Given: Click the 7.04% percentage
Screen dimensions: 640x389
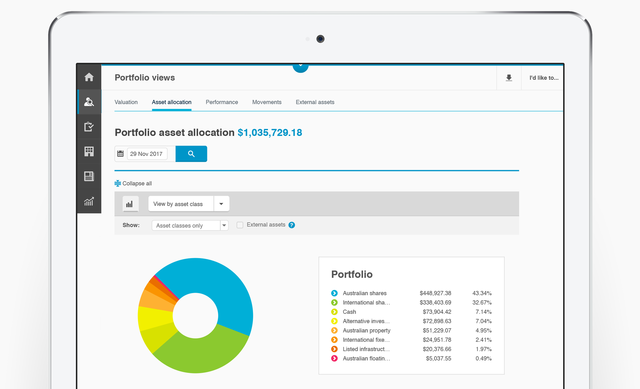Looking at the screenshot, I should 483,321.
